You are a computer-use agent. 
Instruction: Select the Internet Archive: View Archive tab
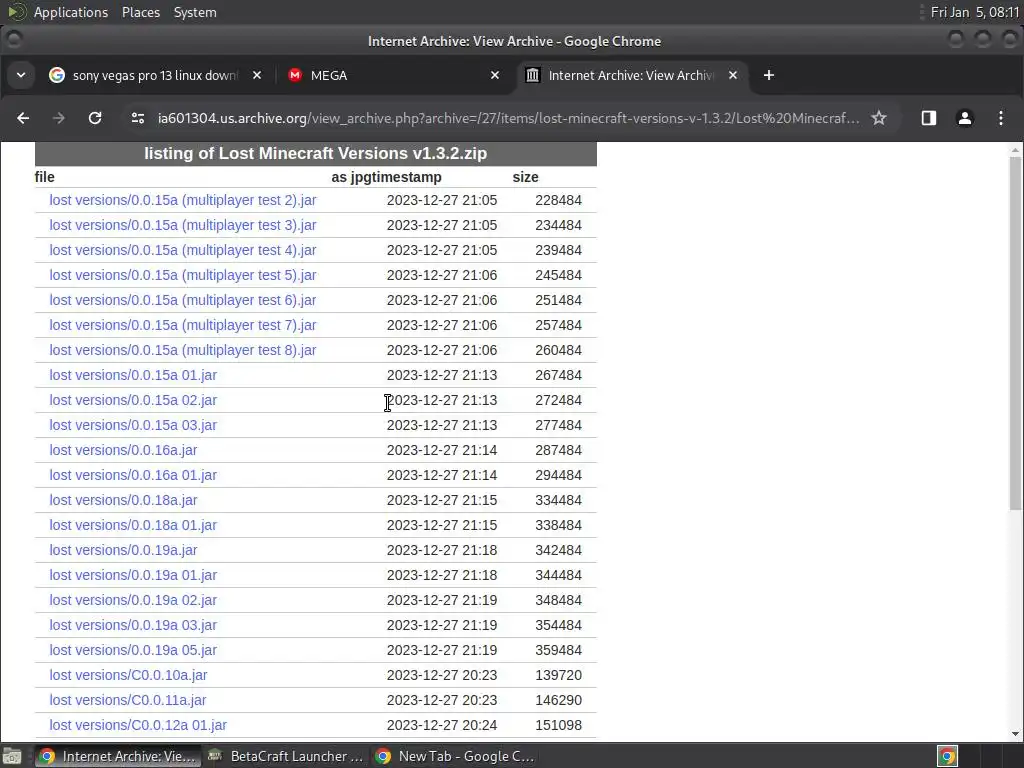pos(632,75)
